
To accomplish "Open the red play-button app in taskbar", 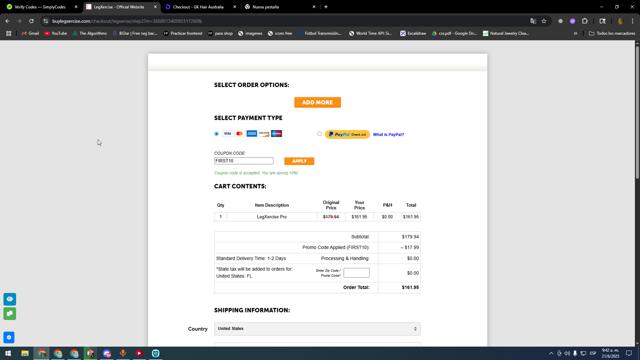I will pos(139,353).
